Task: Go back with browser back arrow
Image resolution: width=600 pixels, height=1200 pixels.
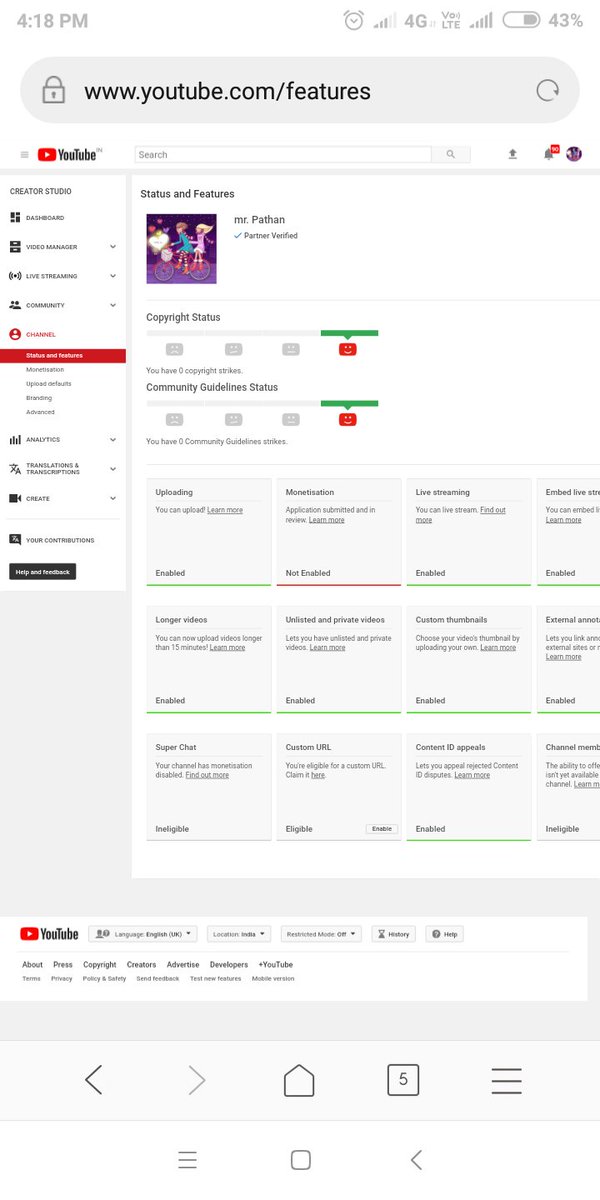Action: click(x=93, y=1080)
